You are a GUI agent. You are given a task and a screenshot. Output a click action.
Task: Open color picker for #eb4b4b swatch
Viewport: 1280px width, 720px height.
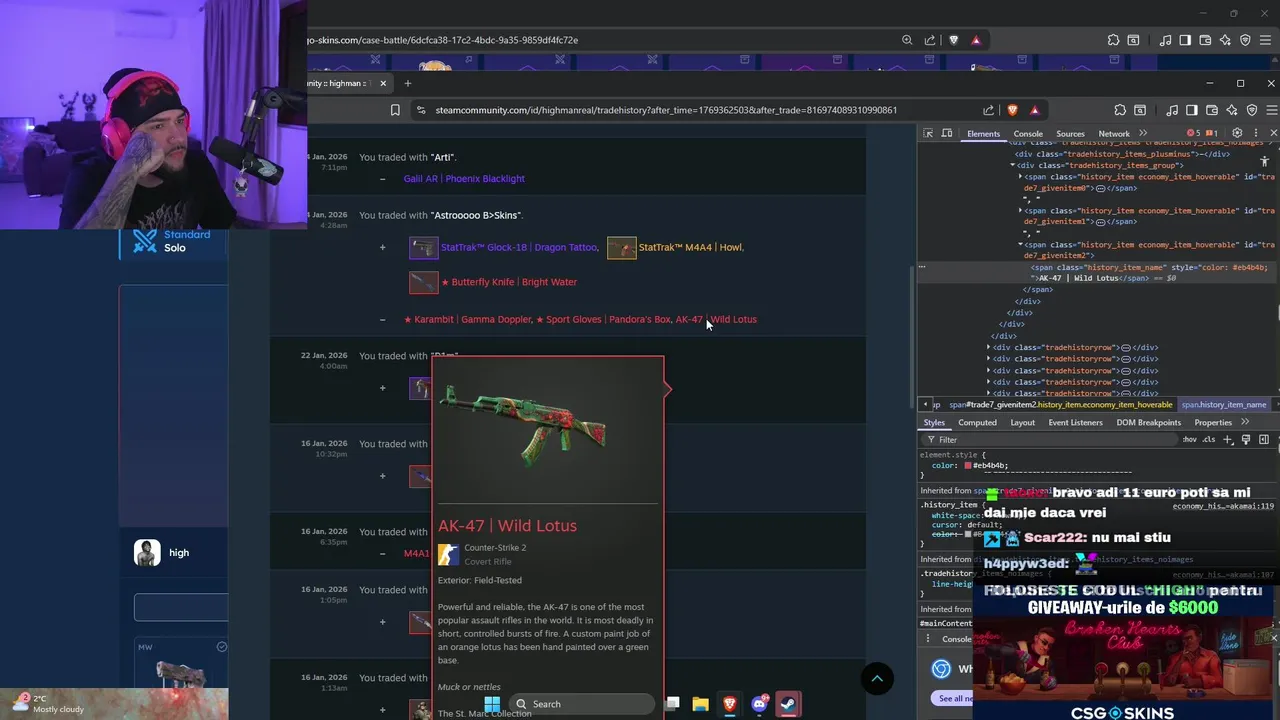tap(968, 466)
